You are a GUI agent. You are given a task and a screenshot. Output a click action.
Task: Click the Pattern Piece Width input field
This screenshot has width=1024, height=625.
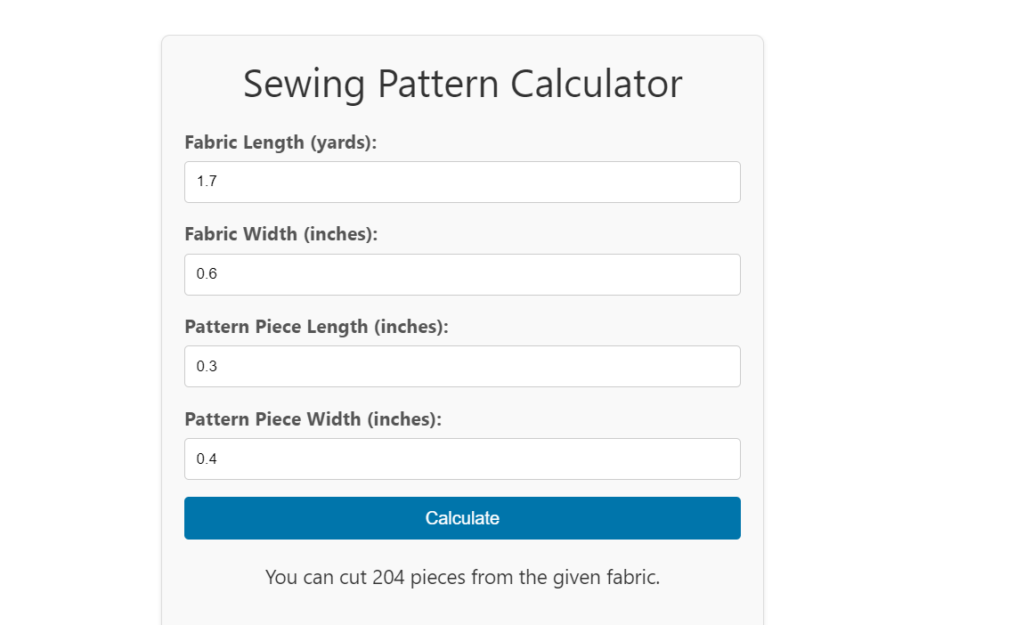point(462,458)
